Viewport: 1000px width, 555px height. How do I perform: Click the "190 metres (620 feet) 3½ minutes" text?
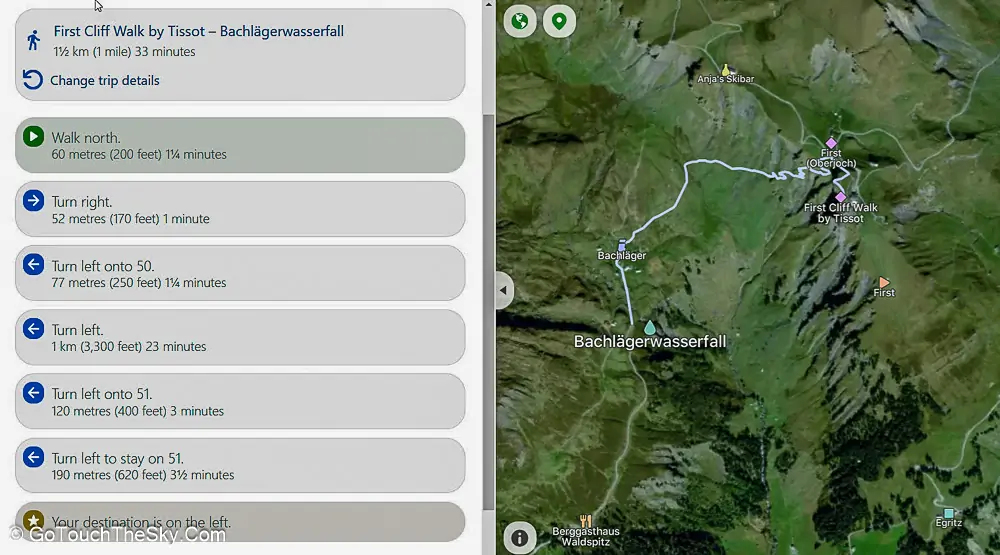coord(143,475)
